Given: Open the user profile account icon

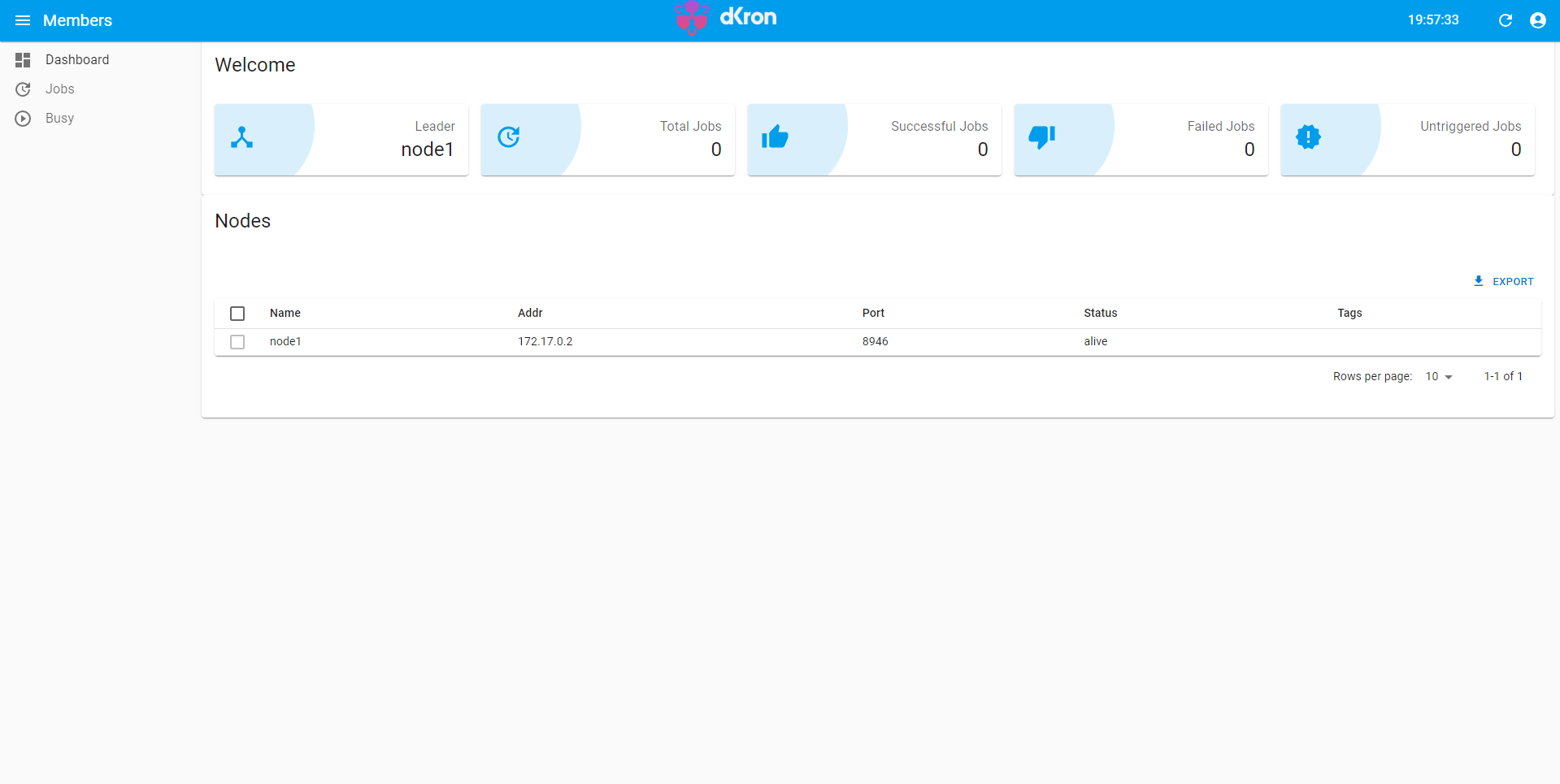Looking at the screenshot, I should pos(1538,20).
